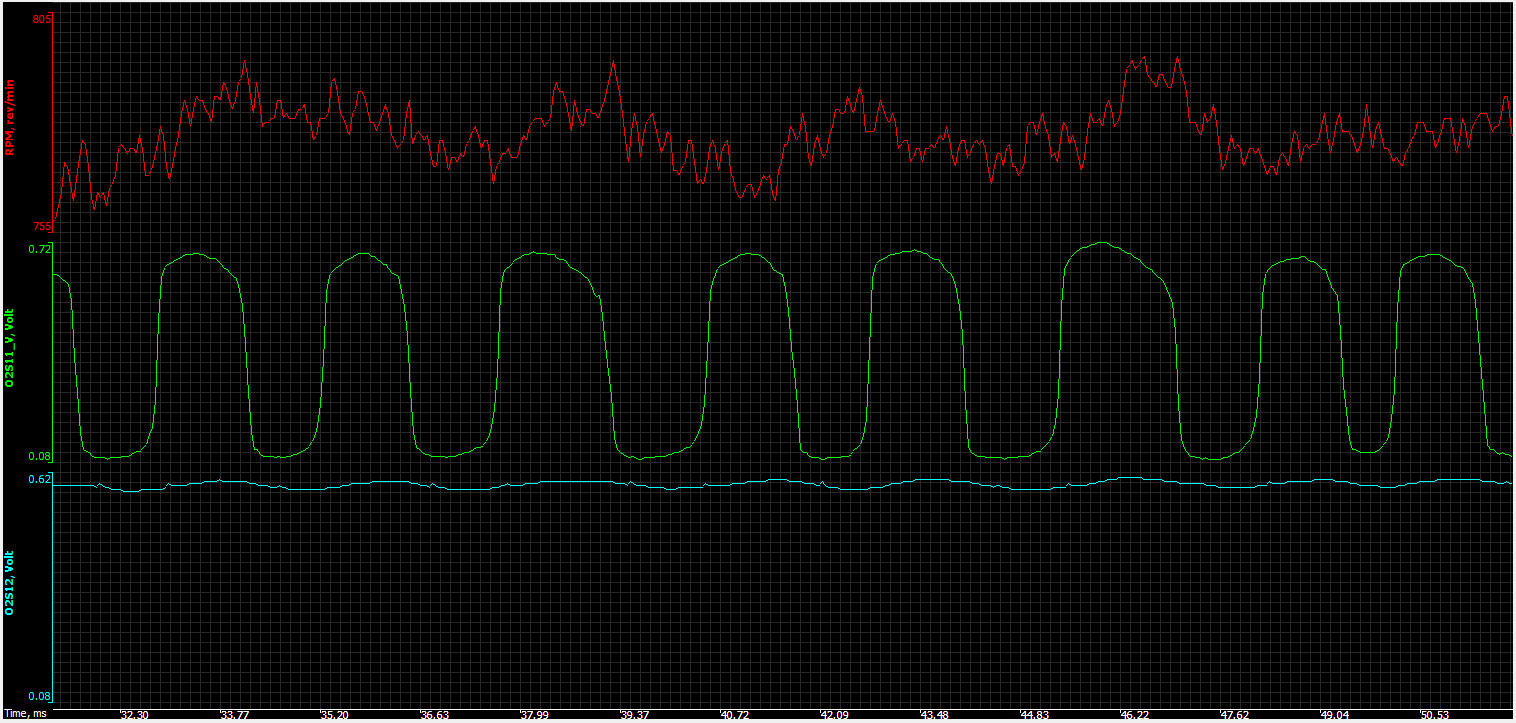
Task: Select the green O2S11_V, Volt axis label
Action: coord(10,349)
